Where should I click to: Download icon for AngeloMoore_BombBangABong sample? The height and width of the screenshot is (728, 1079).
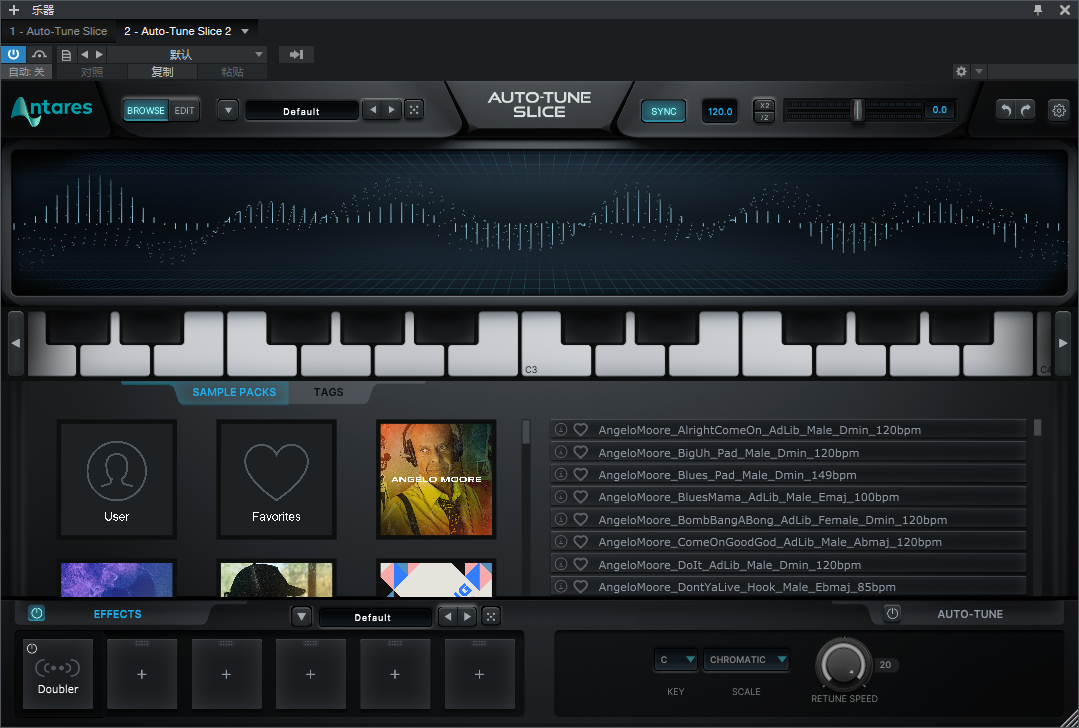coord(561,519)
